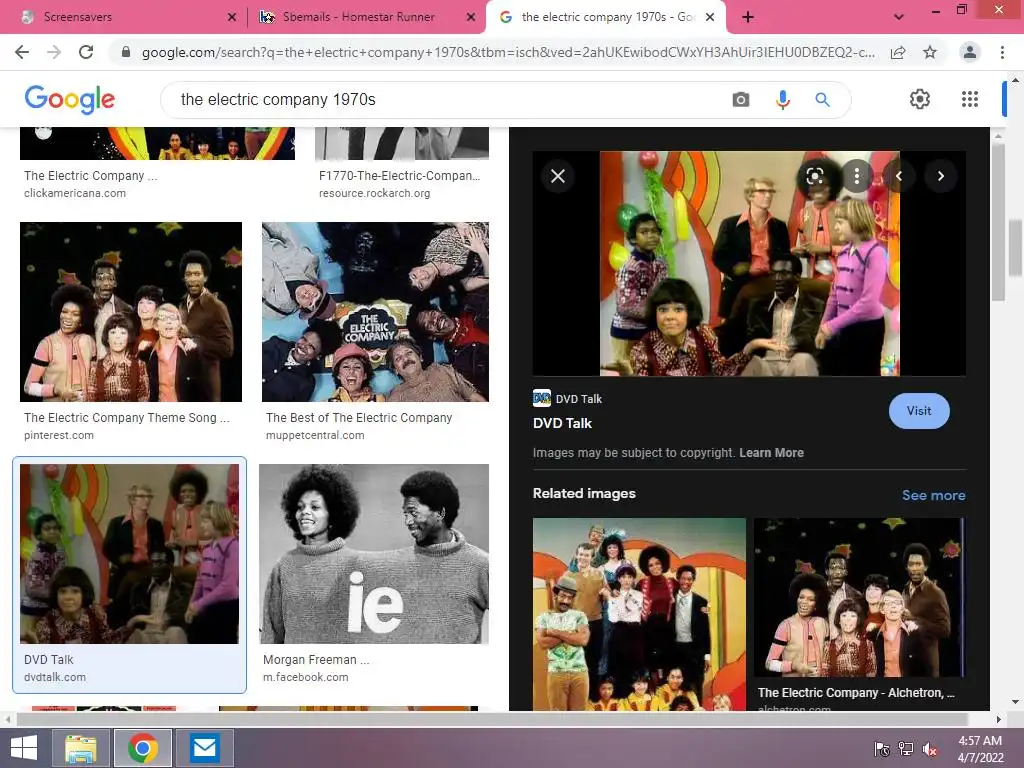This screenshot has width=1024, height=768.
Task: Open the network tray icon
Action: tap(906, 748)
